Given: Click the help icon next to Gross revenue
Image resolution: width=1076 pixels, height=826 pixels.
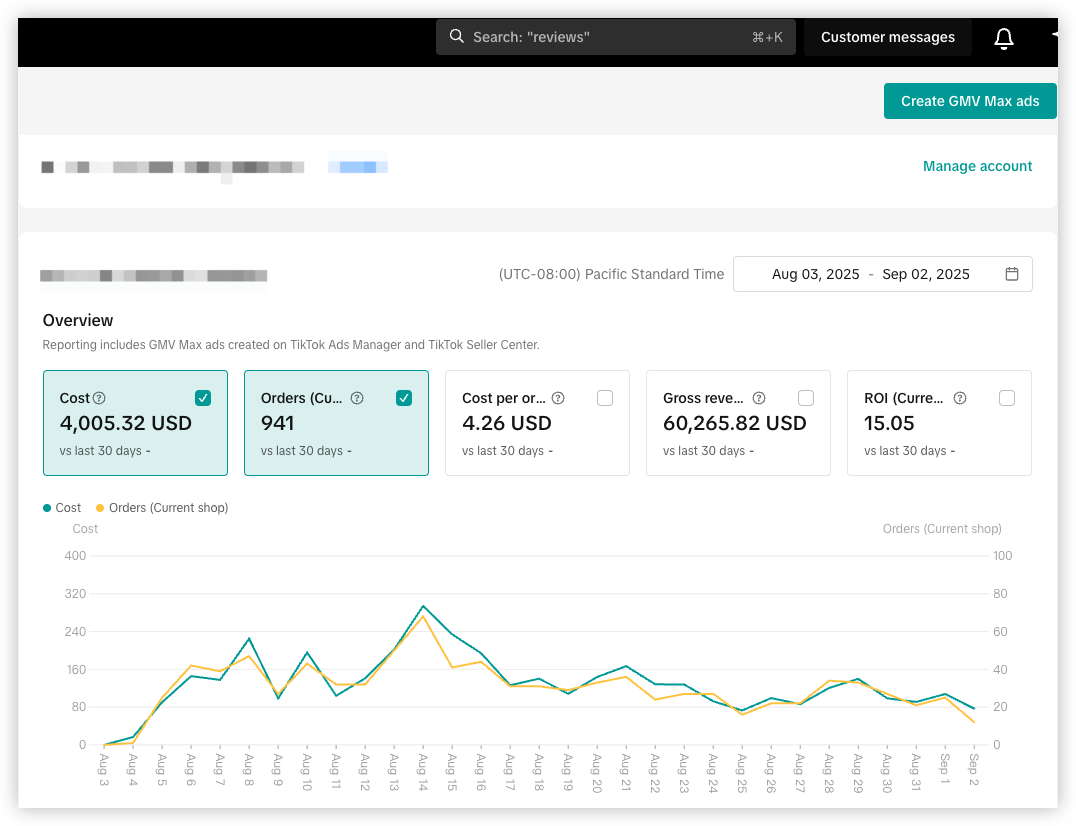Looking at the screenshot, I should click(x=759, y=398).
